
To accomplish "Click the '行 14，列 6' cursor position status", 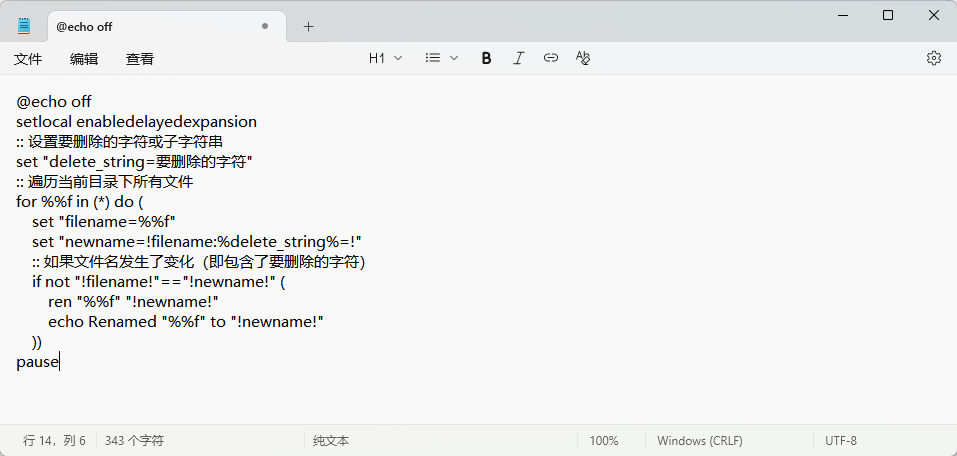I will (x=54, y=441).
